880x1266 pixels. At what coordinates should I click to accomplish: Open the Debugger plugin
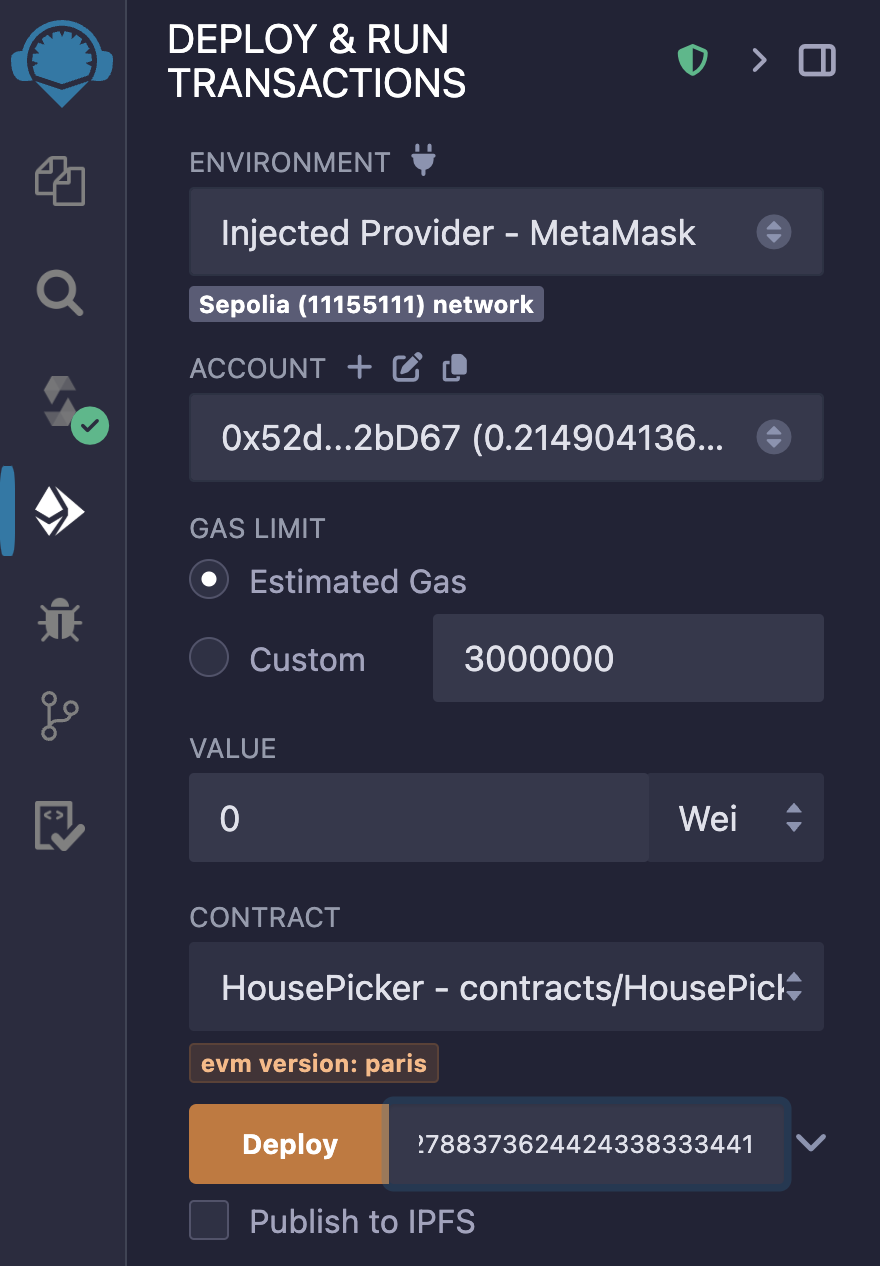coord(61,620)
